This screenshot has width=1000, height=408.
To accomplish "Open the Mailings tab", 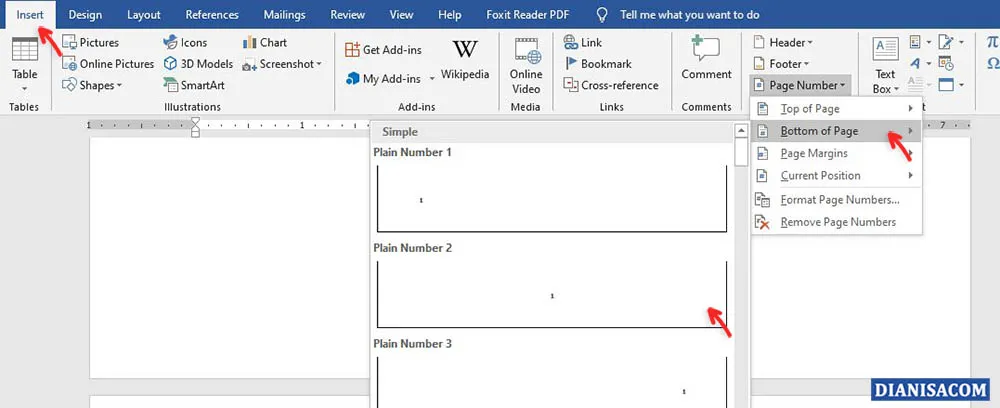I will (285, 15).
